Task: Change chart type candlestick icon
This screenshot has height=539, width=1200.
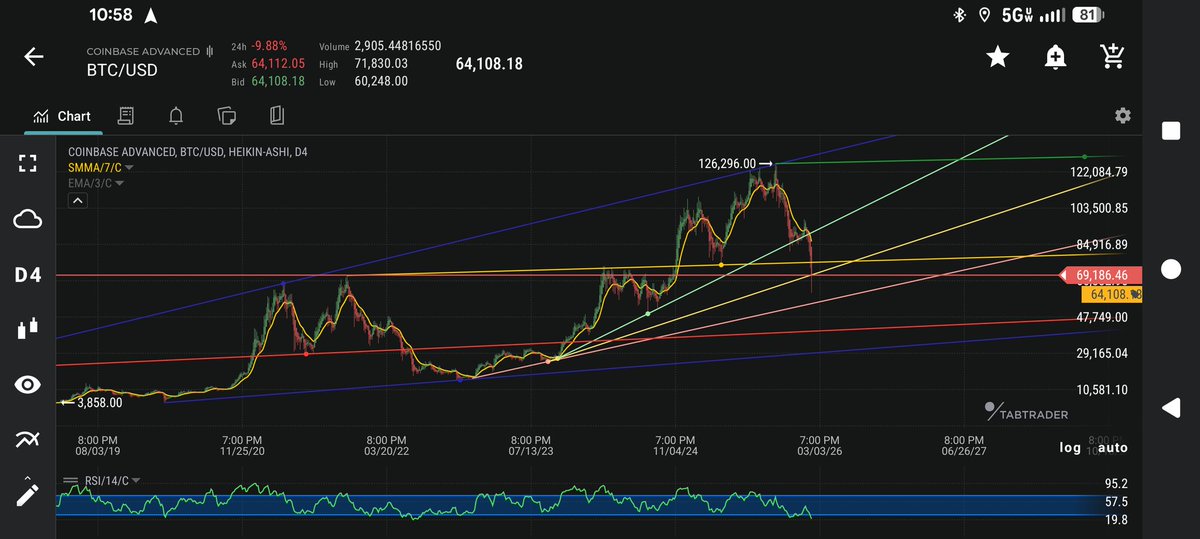Action: point(28,328)
